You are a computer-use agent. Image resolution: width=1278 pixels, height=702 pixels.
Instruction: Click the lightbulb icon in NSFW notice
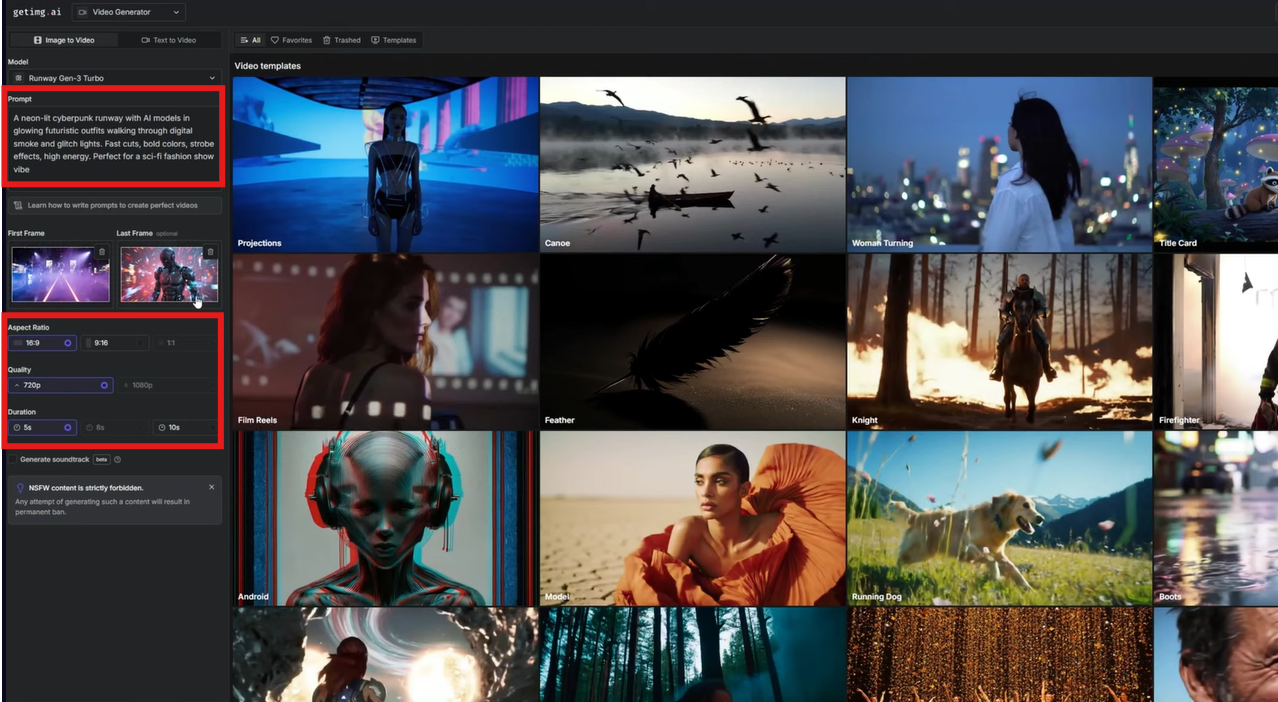point(20,488)
